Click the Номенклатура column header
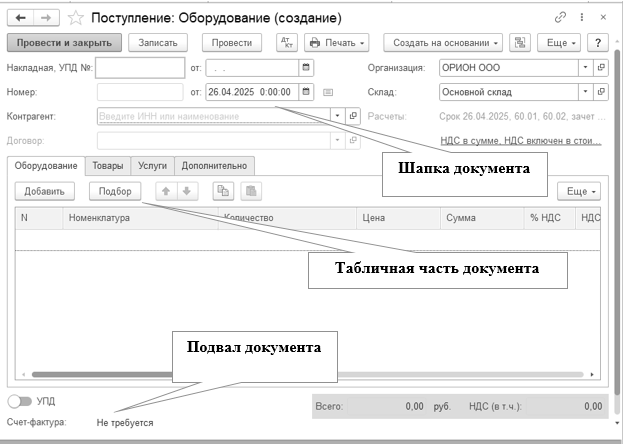625x444 pixels. tap(140, 218)
